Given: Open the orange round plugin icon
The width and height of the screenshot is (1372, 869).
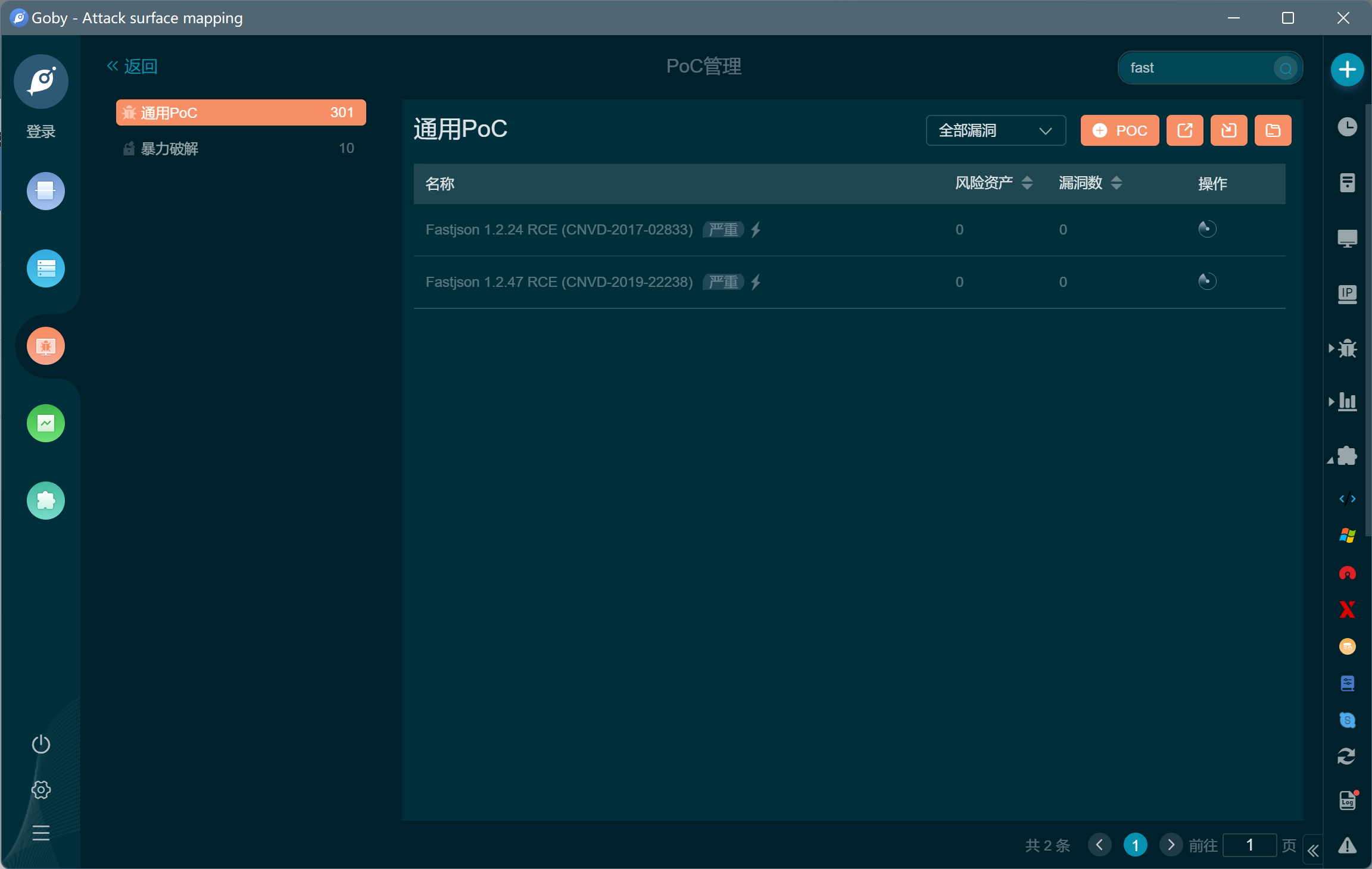Looking at the screenshot, I should coord(1348,646).
